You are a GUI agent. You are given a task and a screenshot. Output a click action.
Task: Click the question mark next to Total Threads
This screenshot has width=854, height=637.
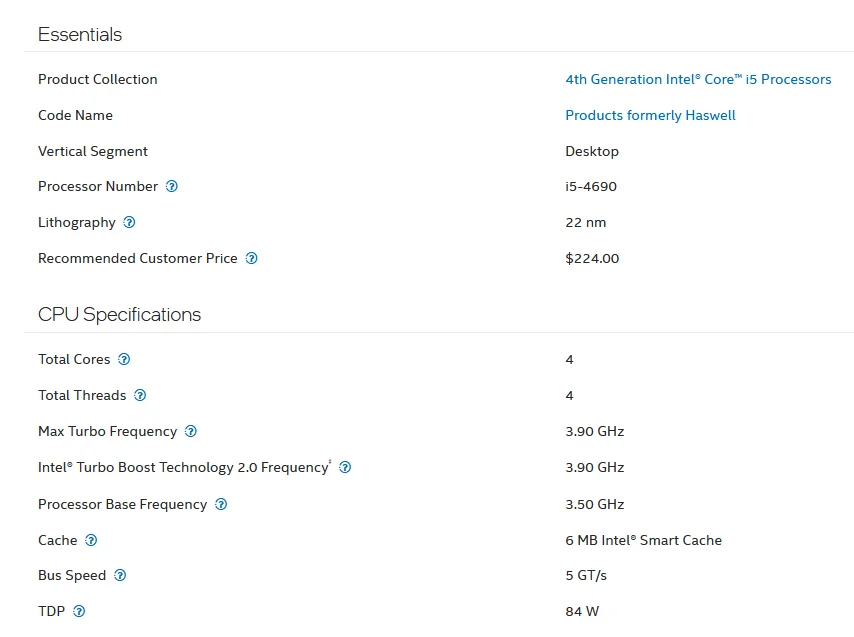(x=140, y=395)
